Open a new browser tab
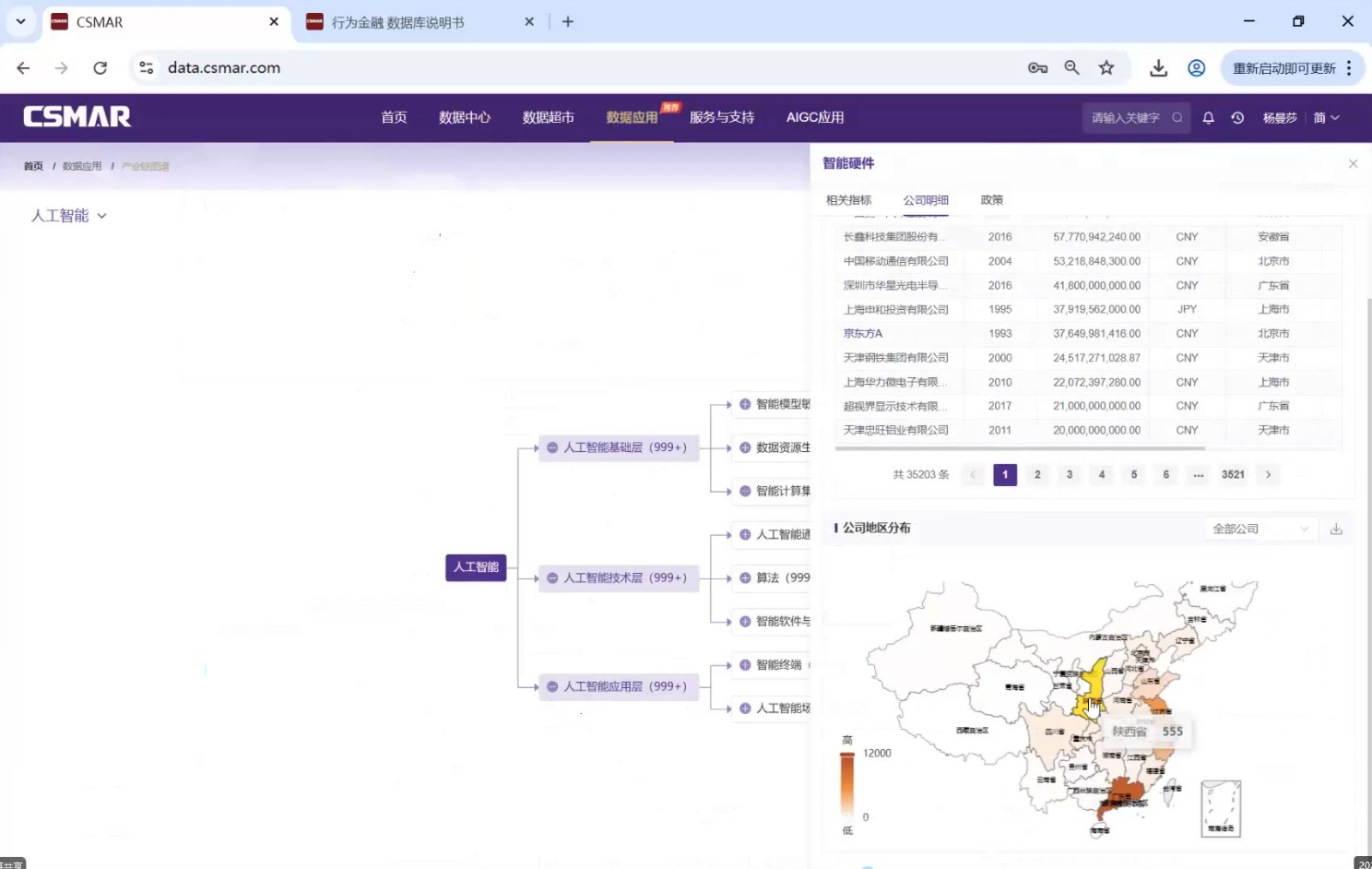This screenshot has height=869, width=1372. tap(568, 21)
